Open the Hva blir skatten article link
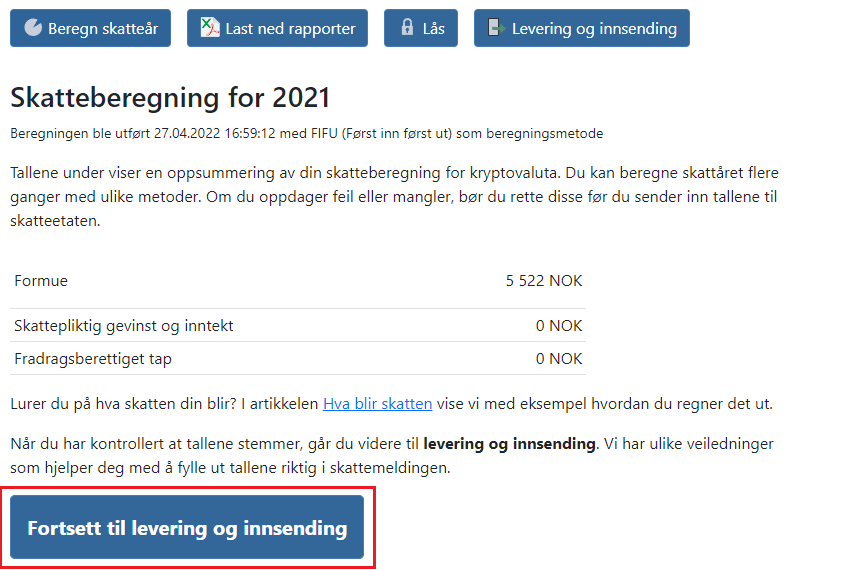This screenshot has height=570, width=846. click(377, 404)
